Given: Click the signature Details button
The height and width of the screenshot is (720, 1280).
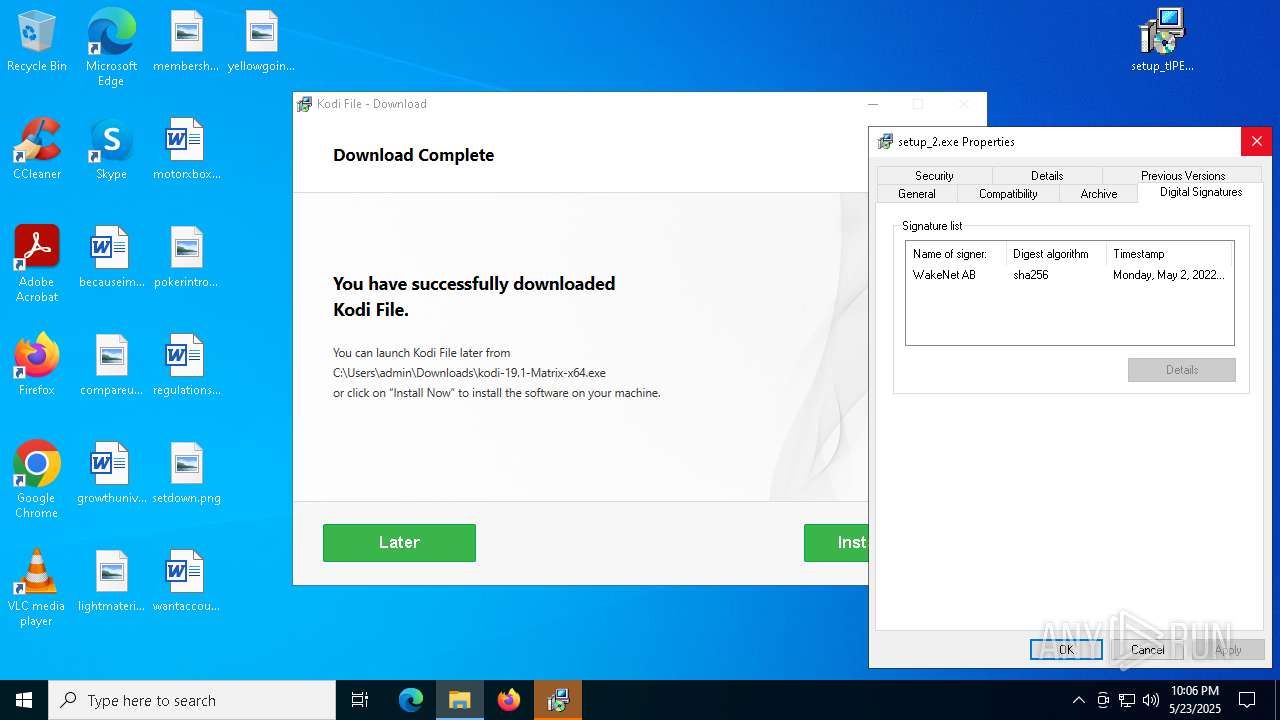Looking at the screenshot, I should (x=1182, y=370).
